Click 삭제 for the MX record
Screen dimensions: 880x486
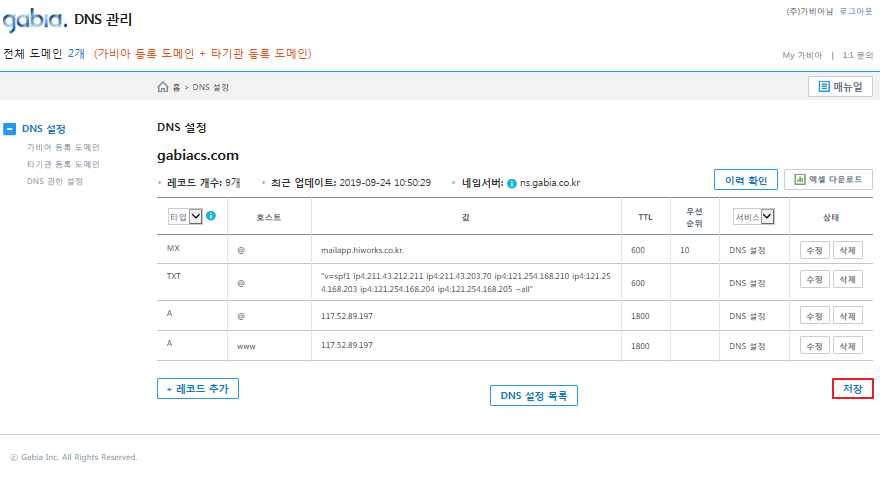pyautogui.click(x=847, y=250)
